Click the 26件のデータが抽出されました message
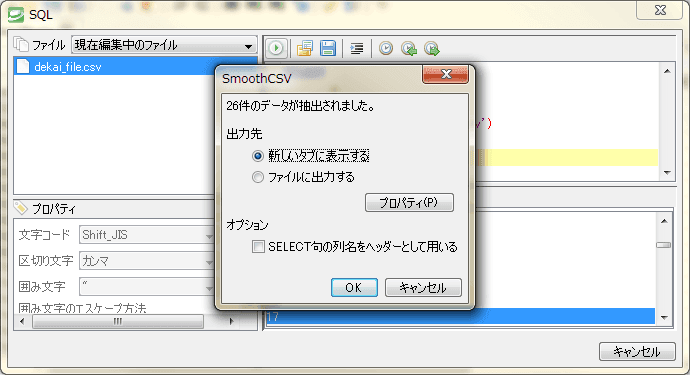Viewport: 690px width, 375px height. click(x=301, y=106)
